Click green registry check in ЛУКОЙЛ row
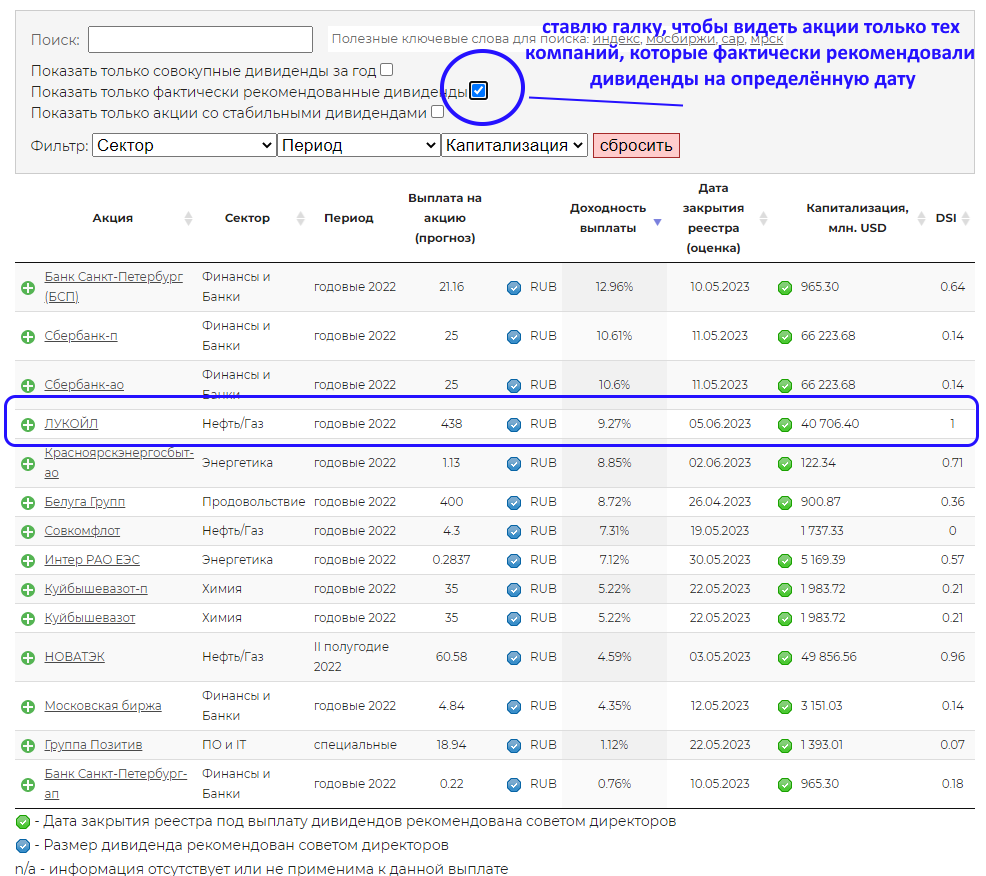 coord(785,425)
